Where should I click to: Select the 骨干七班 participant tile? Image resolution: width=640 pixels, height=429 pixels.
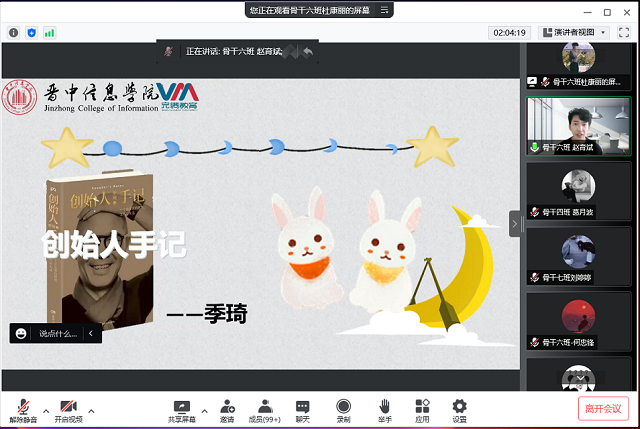tap(578, 257)
